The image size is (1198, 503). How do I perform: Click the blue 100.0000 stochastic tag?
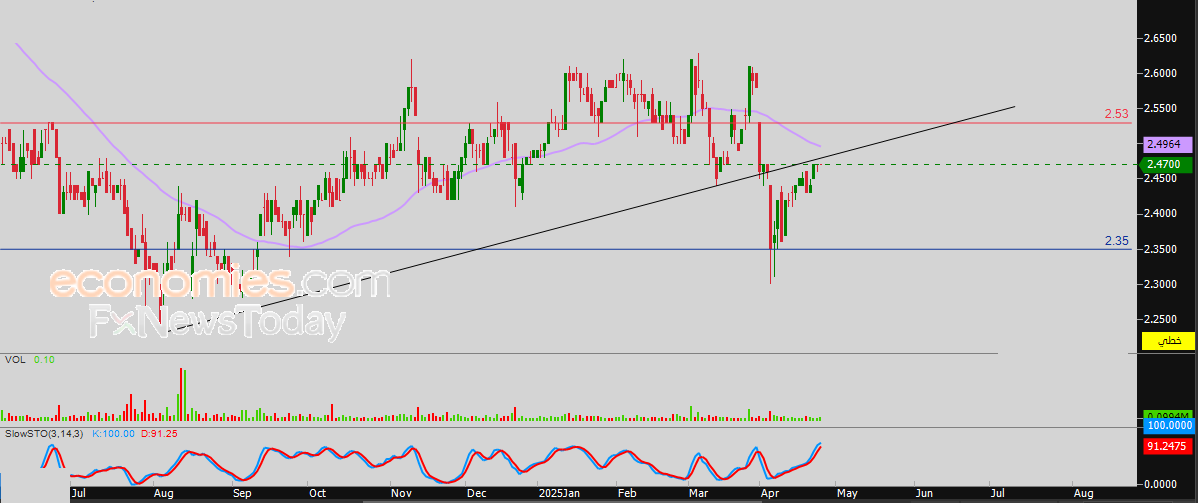pyautogui.click(x=1168, y=426)
